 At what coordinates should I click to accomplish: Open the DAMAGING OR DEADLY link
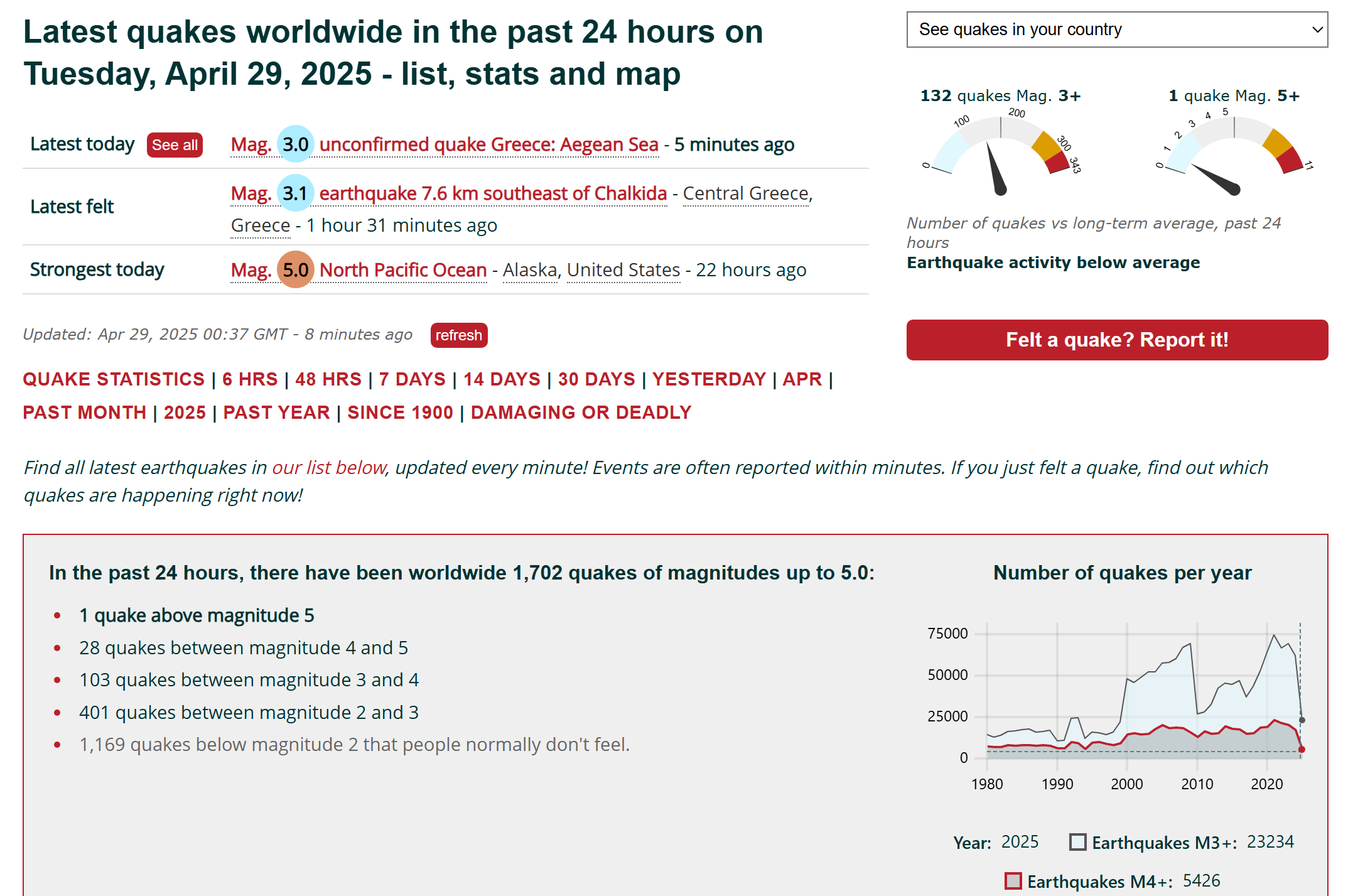(581, 413)
